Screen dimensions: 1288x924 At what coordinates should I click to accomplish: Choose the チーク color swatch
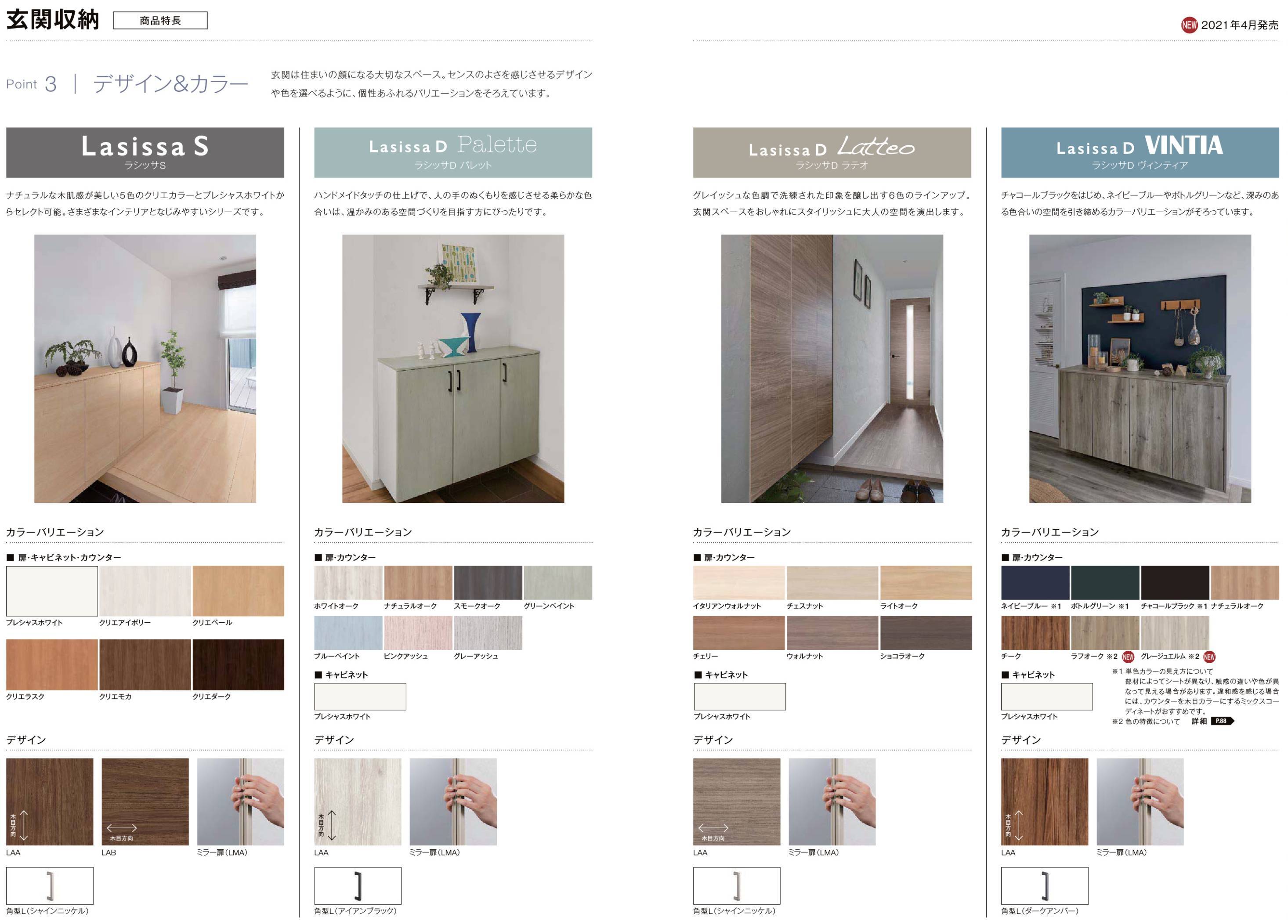pyautogui.click(x=1035, y=633)
